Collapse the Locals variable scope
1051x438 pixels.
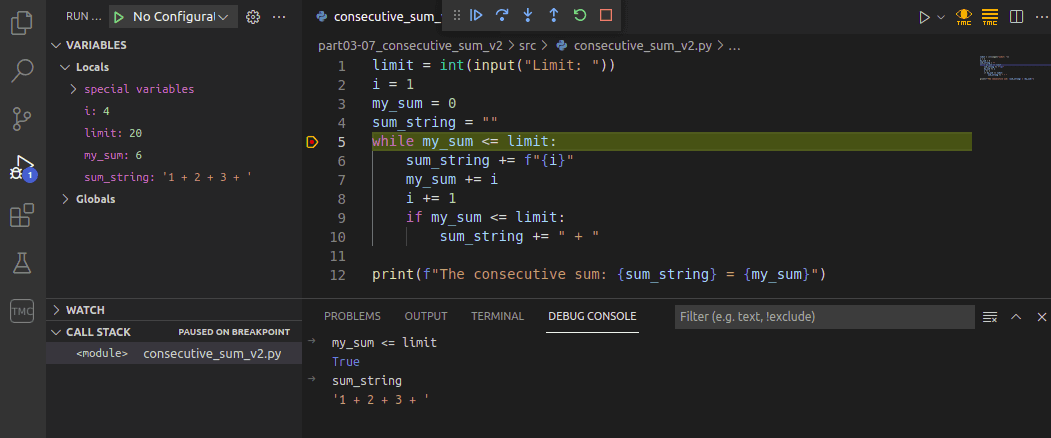[66, 67]
